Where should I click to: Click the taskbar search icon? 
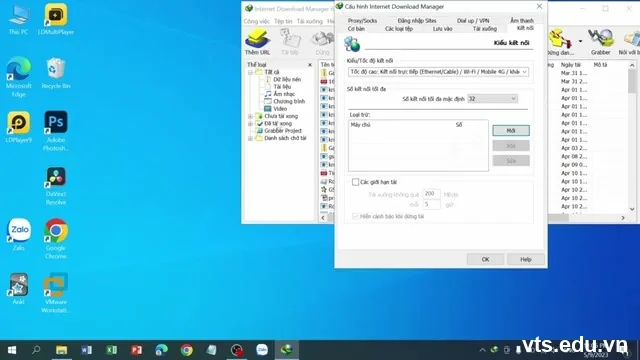click(36, 350)
